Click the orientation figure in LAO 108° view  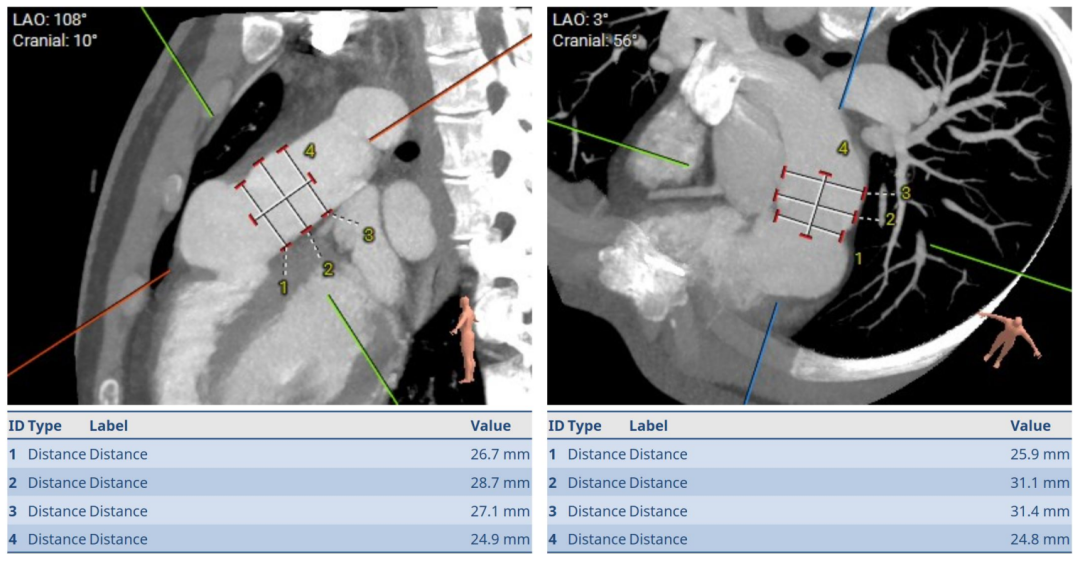(x=465, y=338)
